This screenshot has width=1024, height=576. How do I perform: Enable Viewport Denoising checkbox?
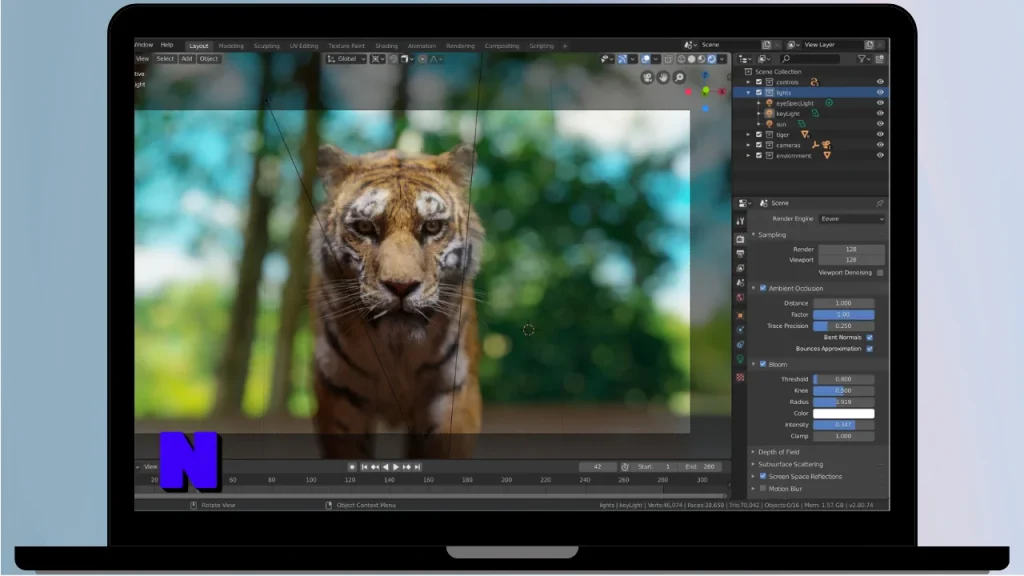[x=880, y=272]
